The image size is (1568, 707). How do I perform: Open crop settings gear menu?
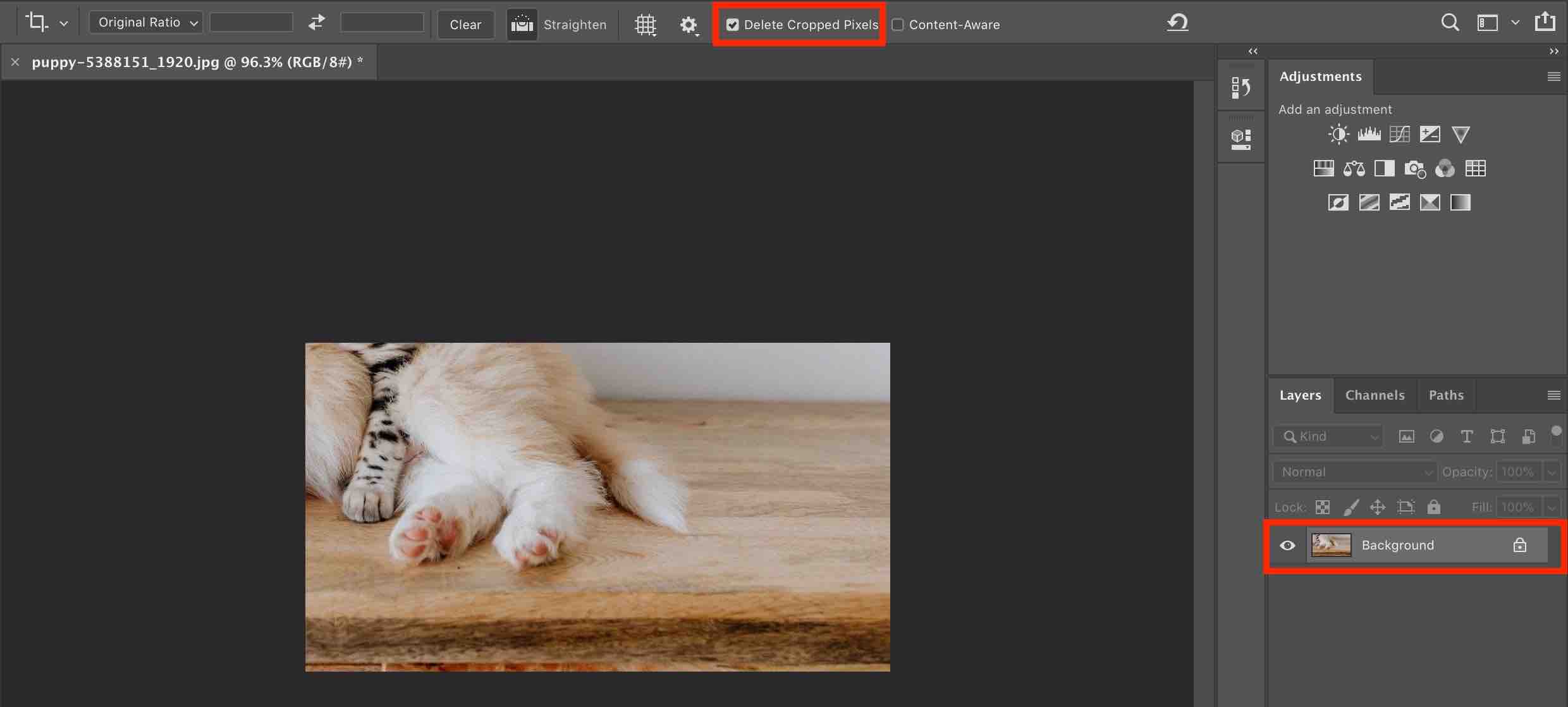pyautogui.click(x=688, y=25)
